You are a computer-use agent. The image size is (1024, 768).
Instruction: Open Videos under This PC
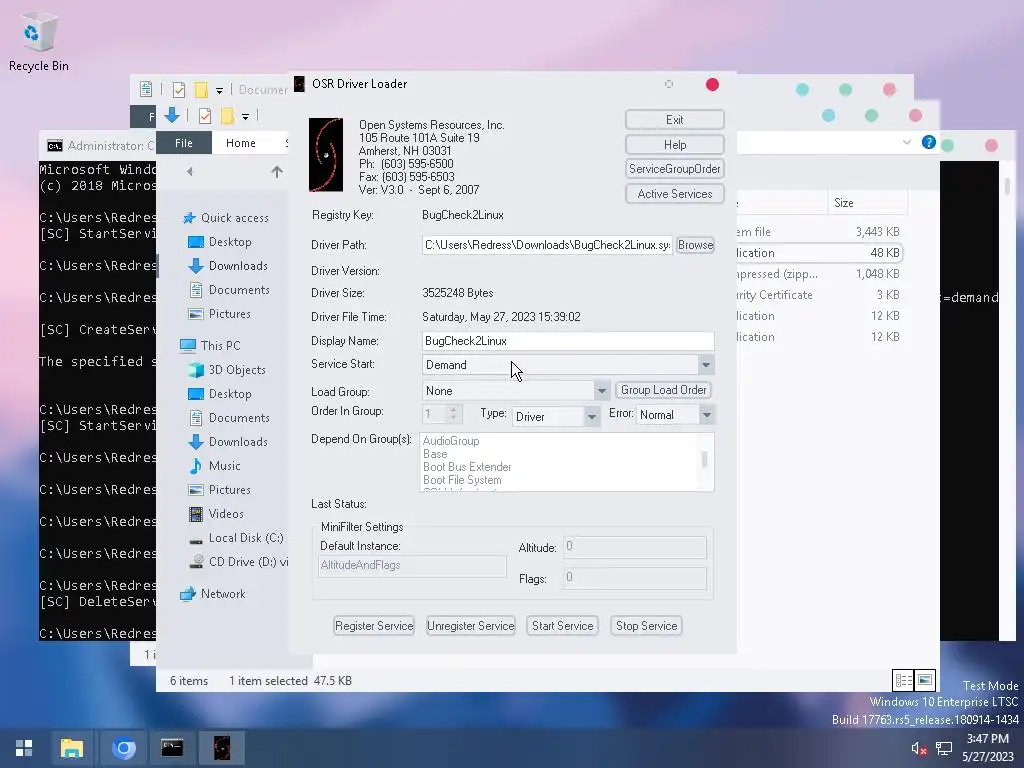pyautogui.click(x=216, y=514)
